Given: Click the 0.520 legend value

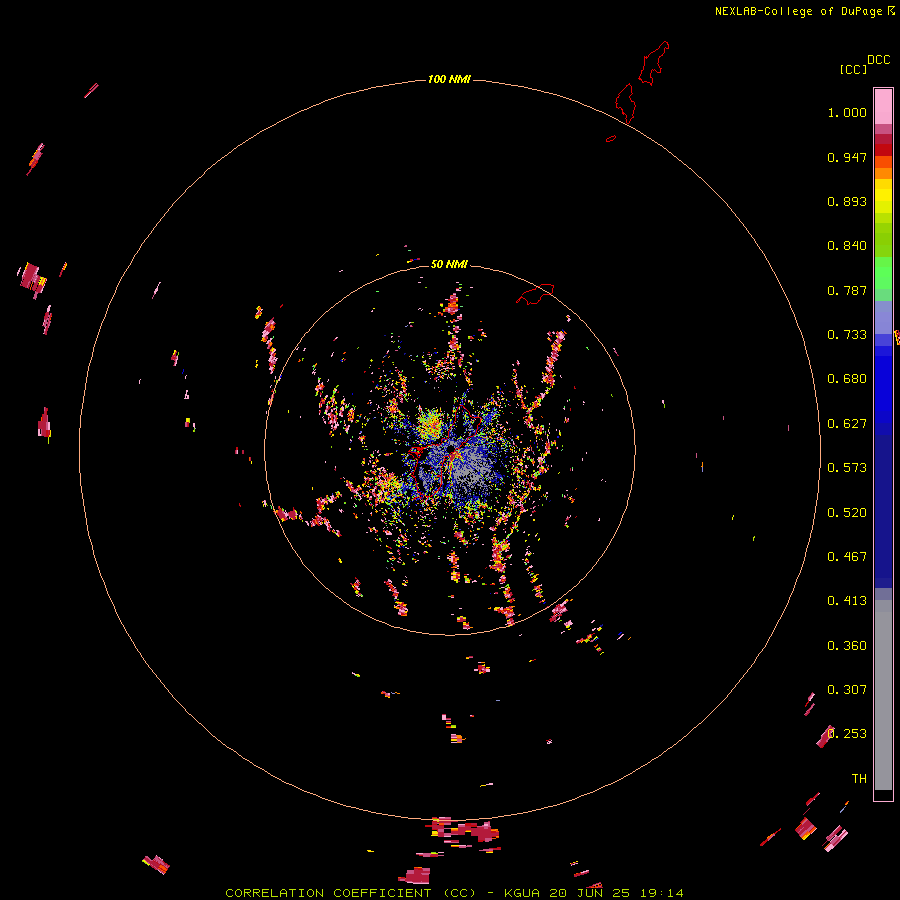Looking at the screenshot, I should pyautogui.click(x=847, y=513).
